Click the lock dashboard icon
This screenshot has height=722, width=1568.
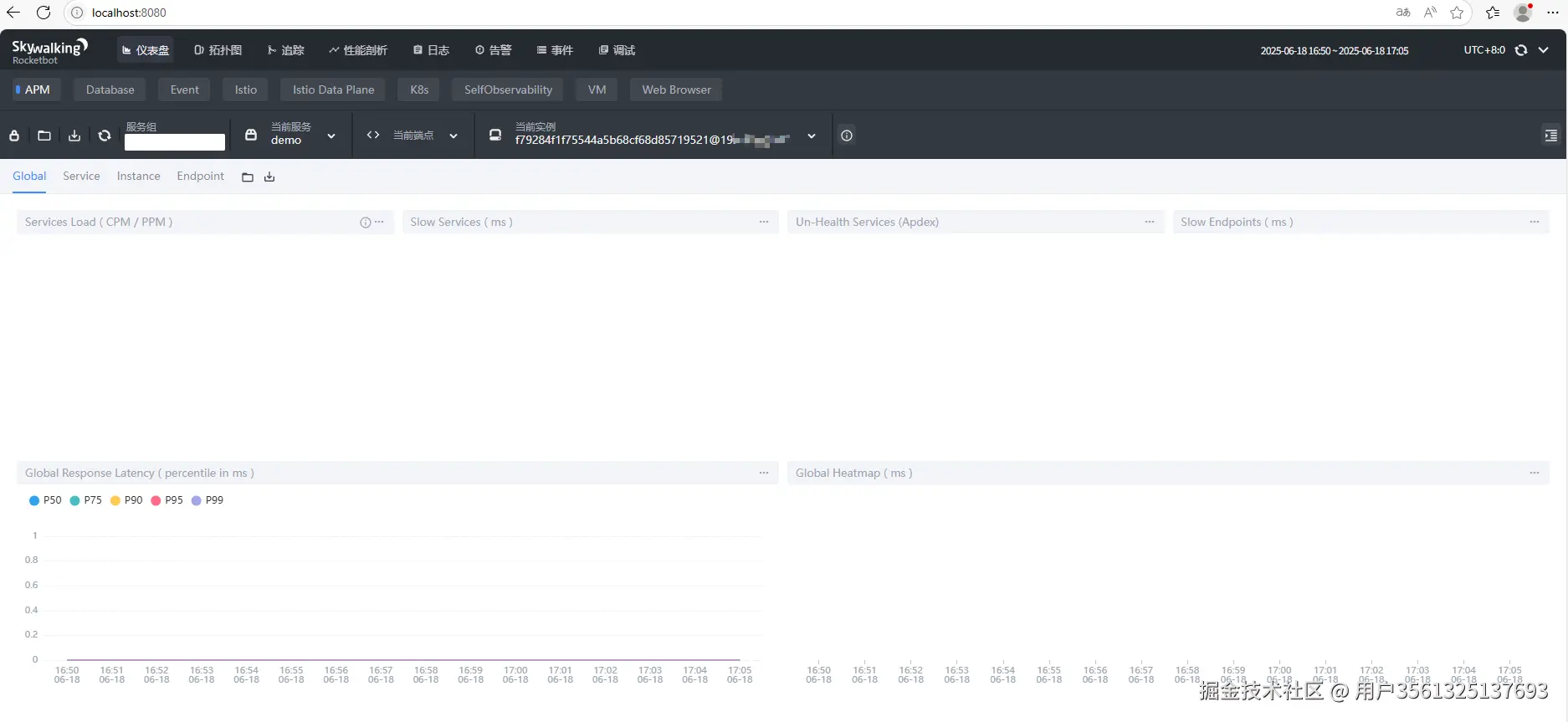pos(14,136)
